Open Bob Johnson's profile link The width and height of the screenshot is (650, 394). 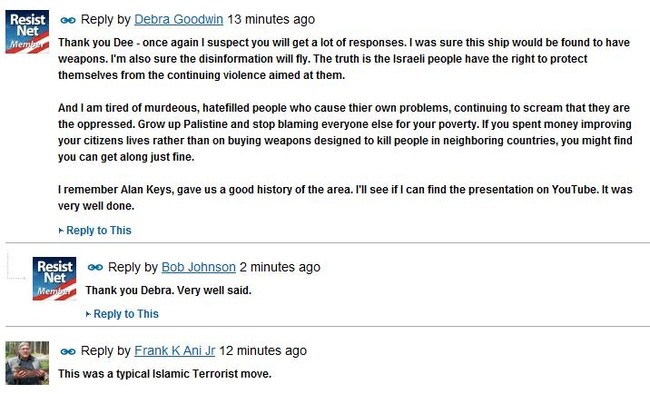click(x=199, y=267)
